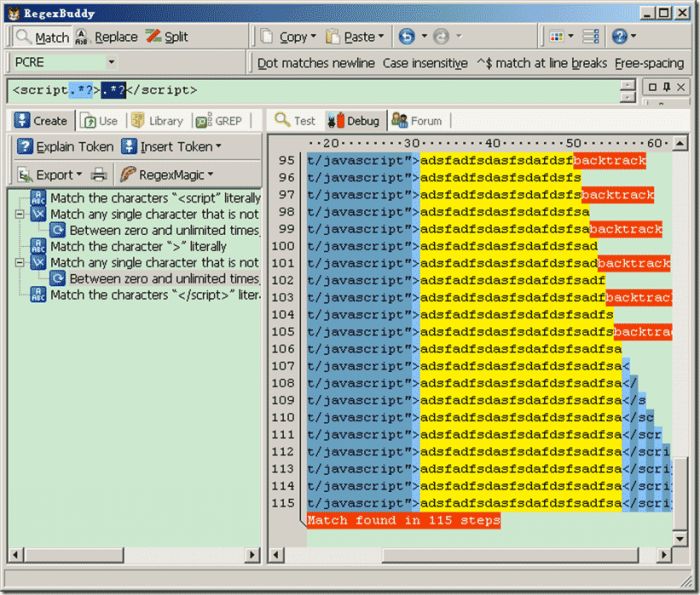700x595 pixels.
Task: Toggle Case insensitive option
Action: point(425,63)
